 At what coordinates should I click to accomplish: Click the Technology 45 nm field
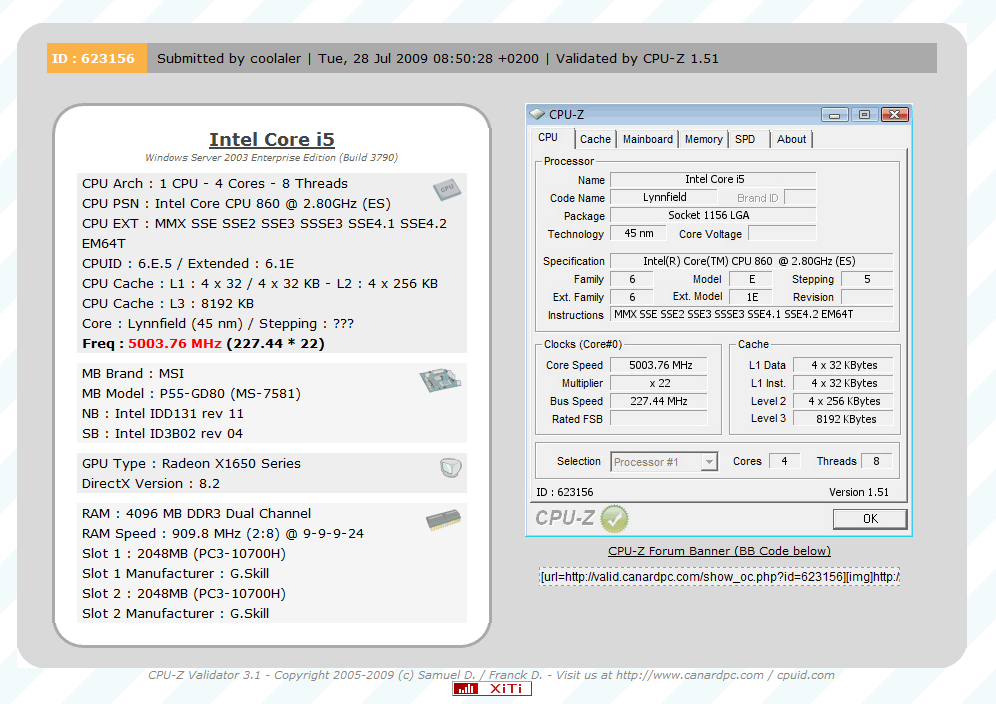pyautogui.click(x=638, y=233)
